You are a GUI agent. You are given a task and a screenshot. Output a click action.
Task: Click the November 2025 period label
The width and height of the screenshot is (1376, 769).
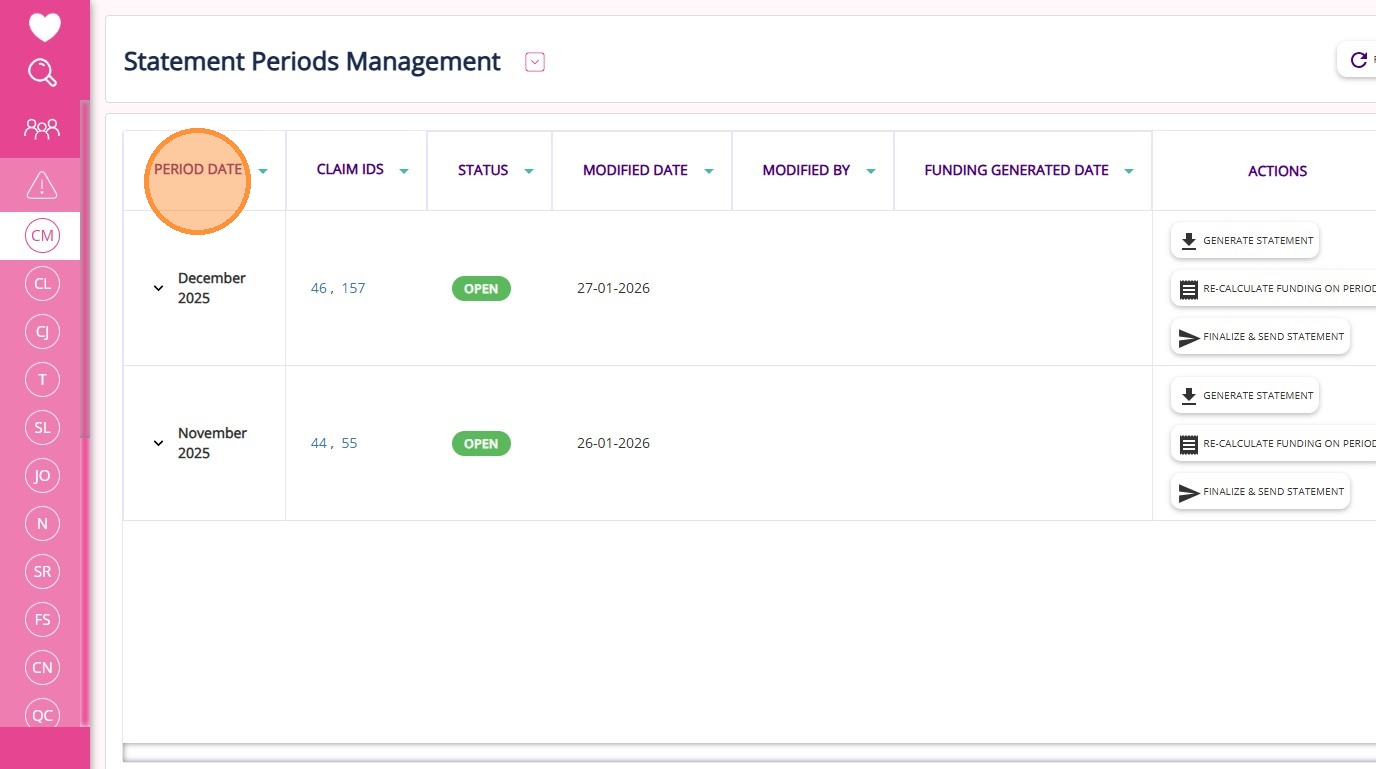click(x=212, y=443)
